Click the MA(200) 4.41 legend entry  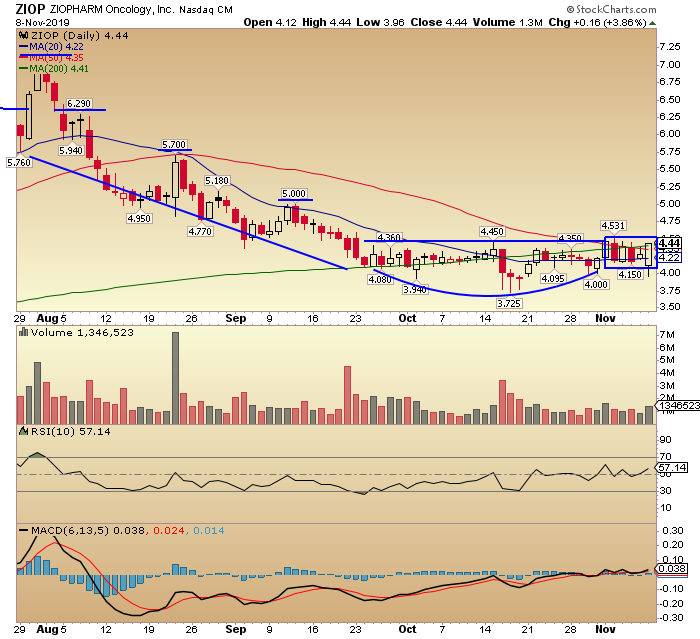click(x=59, y=69)
